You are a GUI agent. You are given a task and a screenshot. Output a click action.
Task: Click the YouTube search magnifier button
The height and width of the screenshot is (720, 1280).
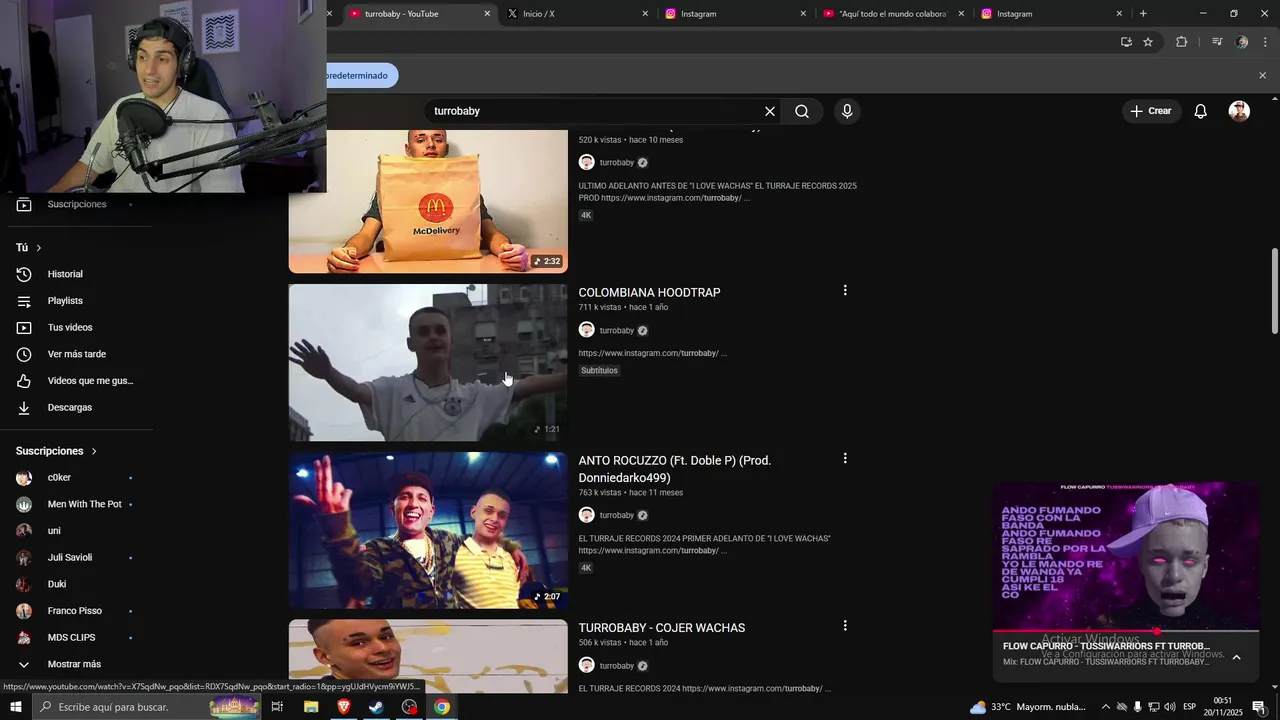802,111
